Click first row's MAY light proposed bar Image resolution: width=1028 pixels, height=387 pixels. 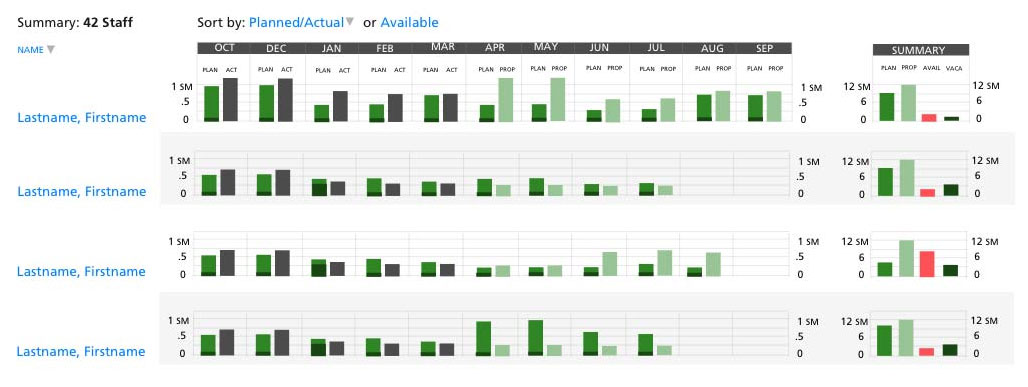(x=557, y=100)
